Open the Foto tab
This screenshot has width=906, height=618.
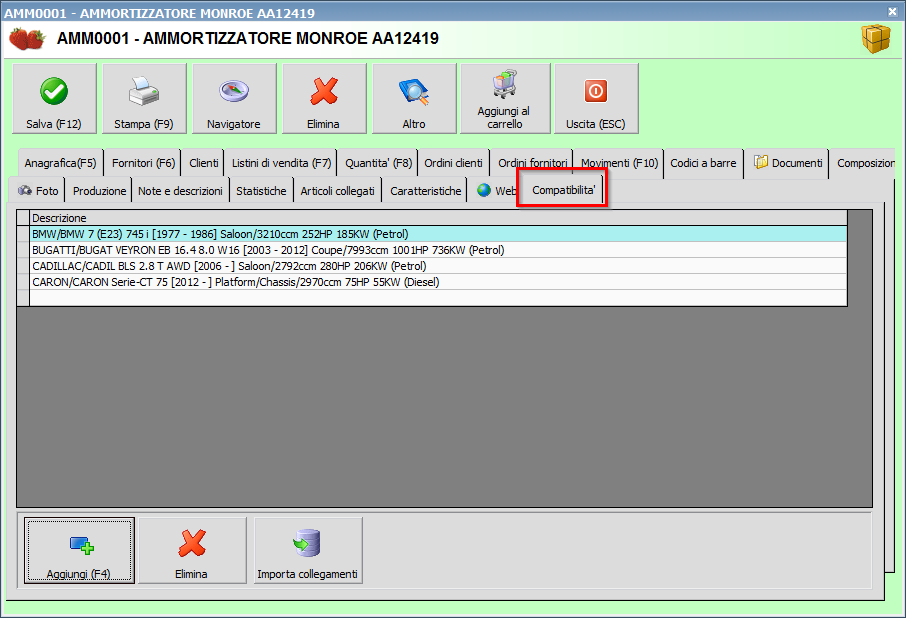(x=38, y=191)
